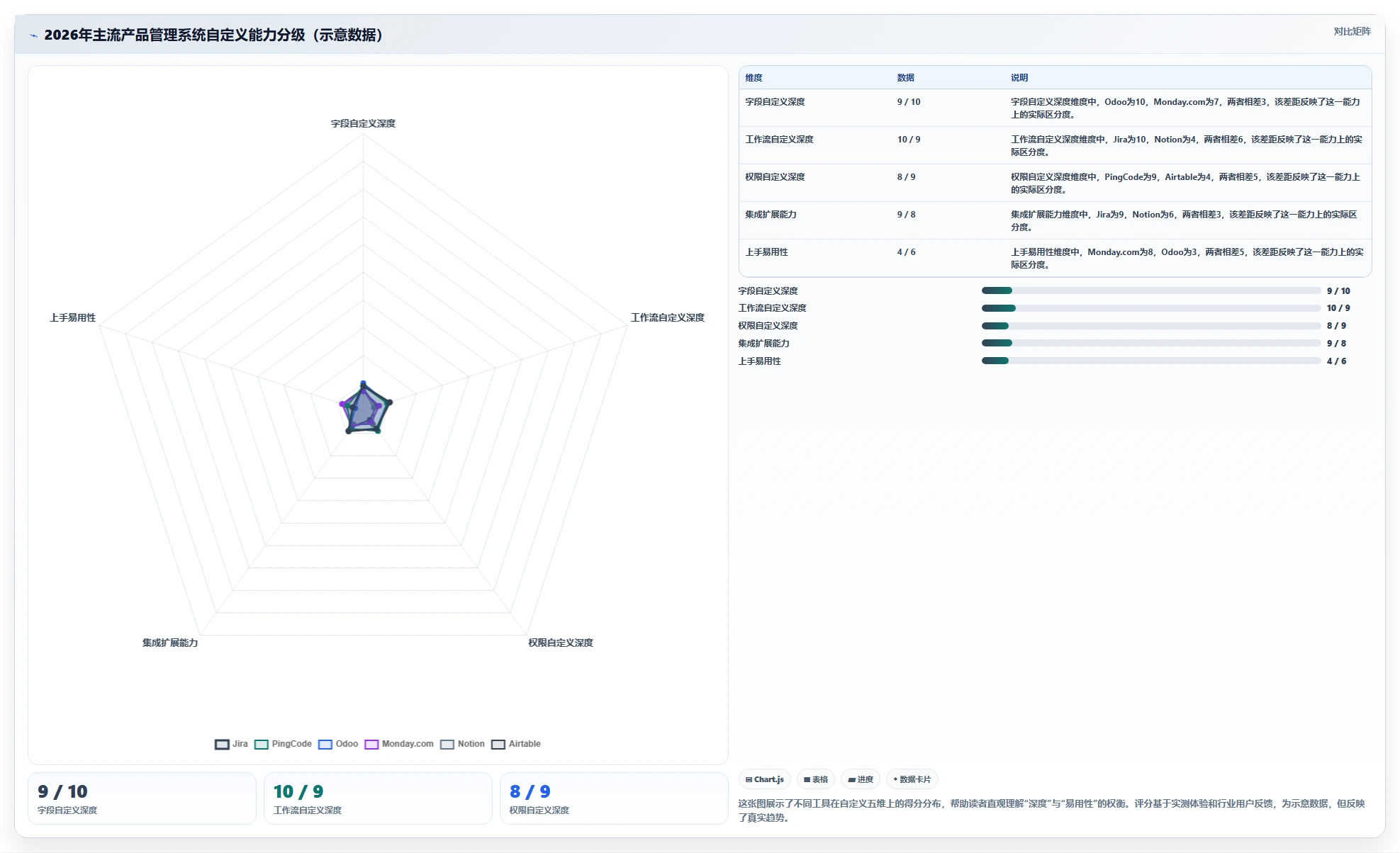1400x853 pixels.
Task: Click radar axis label 集成扩展能力
Action: [x=170, y=643]
